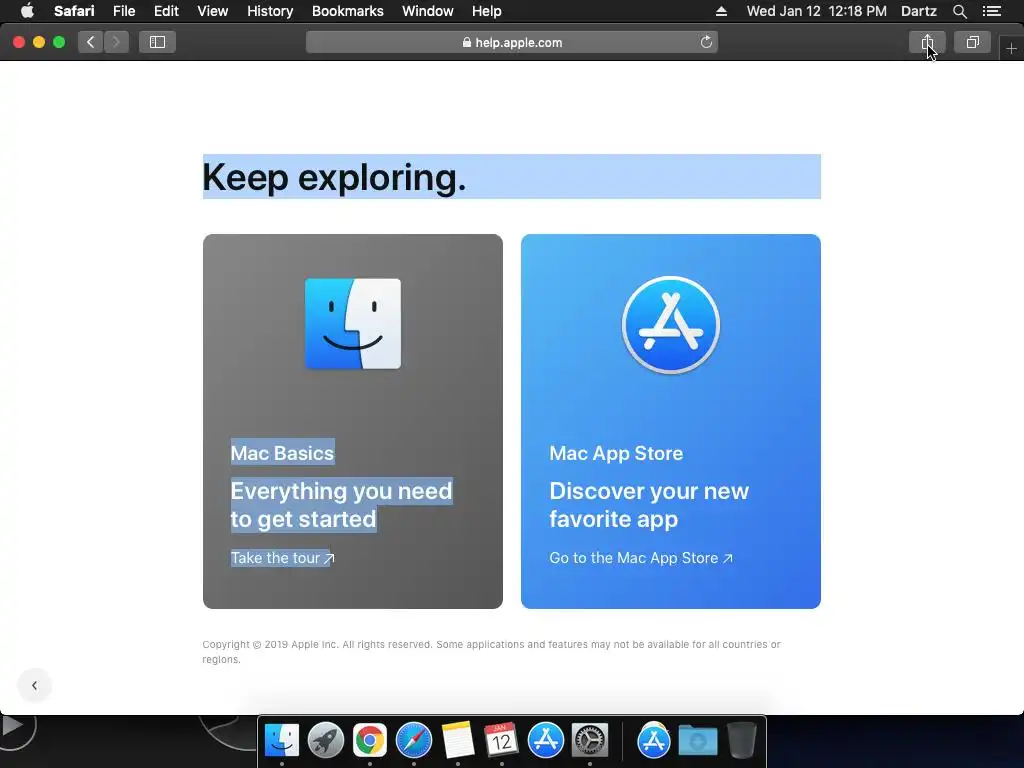Viewport: 1024px width, 768px height.
Task: Click the Share toolbar button
Action: coord(927,42)
